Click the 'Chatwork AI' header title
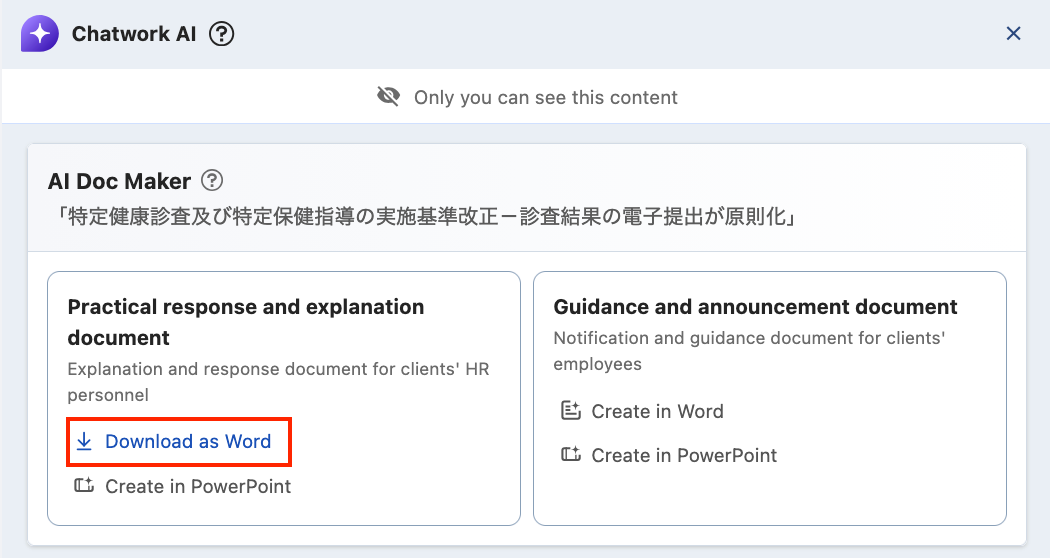1050x558 pixels. pos(134,33)
